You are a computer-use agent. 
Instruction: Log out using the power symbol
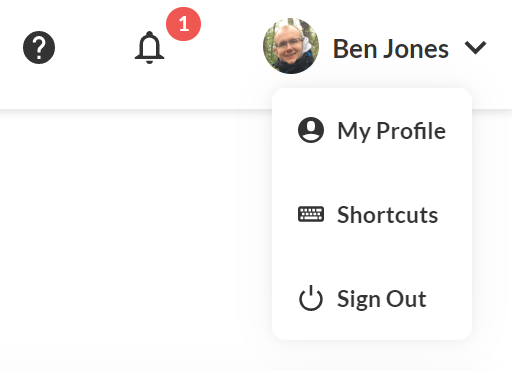311,298
